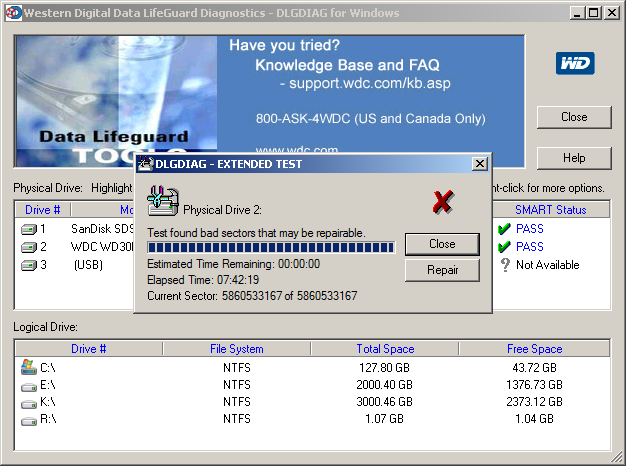Click the Repair button in Extended Test dialog
The height and width of the screenshot is (466, 626).
click(442, 270)
